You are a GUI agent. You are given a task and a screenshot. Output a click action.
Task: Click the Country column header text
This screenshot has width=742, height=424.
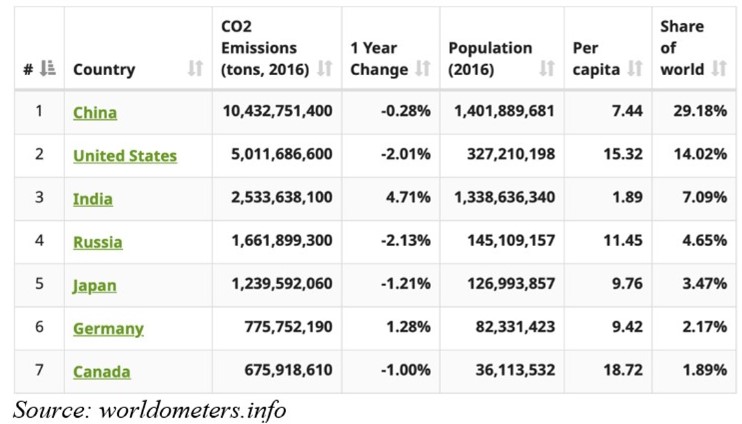coord(104,70)
